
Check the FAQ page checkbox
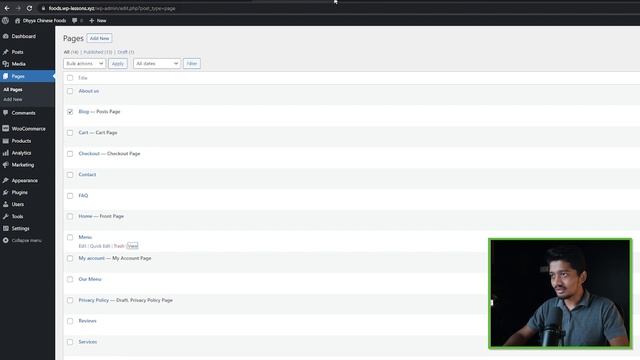point(70,196)
